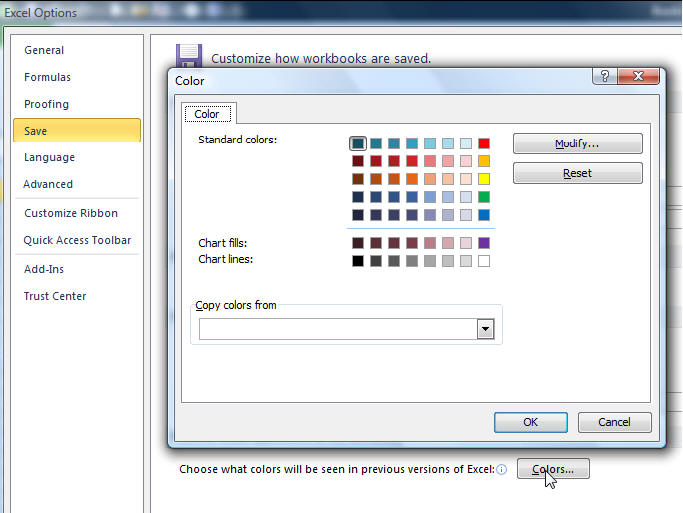Screen dimensions: 683x513
Task: Confirm the Color dialog with OK
Action: pos(531,422)
